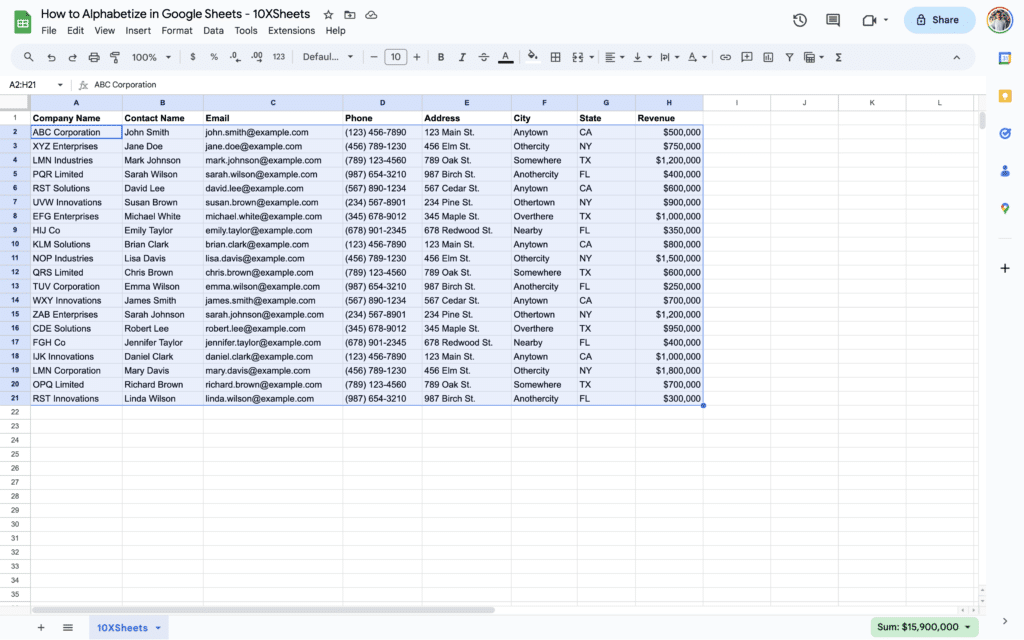The image size is (1024, 640).
Task: Toggle italic formatting
Action: [463, 57]
